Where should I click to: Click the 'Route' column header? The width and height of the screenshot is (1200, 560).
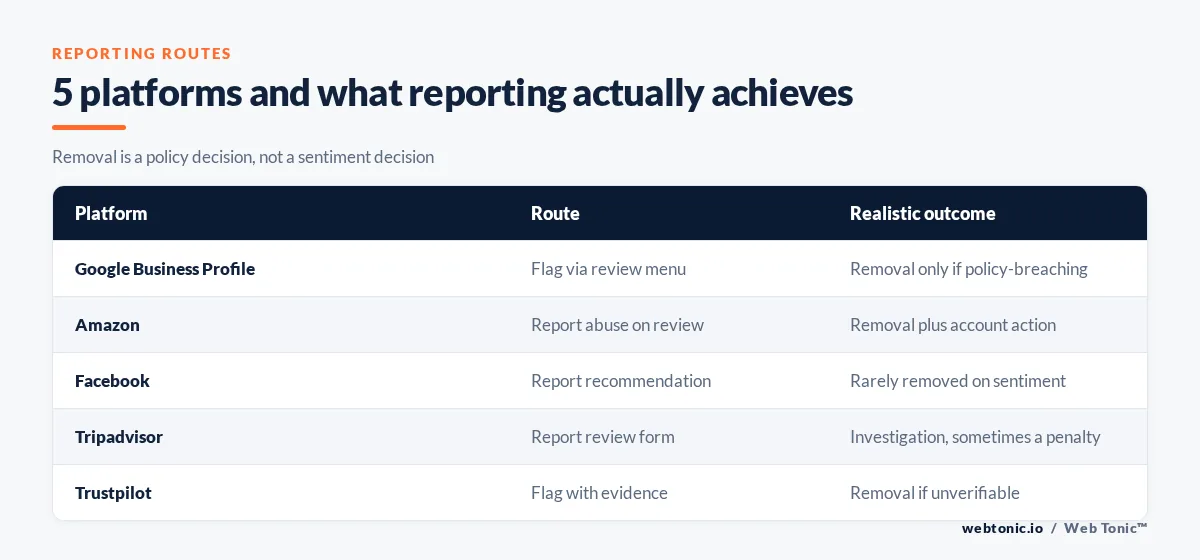point(555,213)
